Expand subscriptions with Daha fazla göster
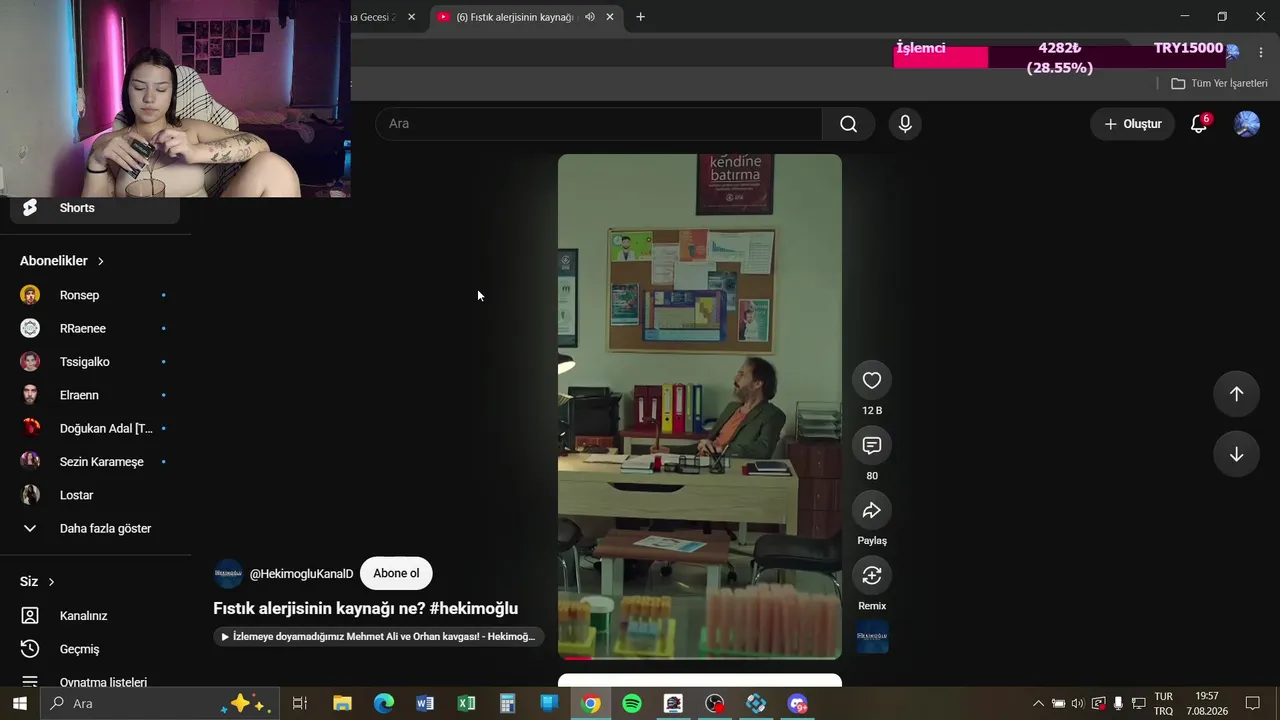The width and height of the screenshot is (1280, 720). pyautogui.click(x=95, y=528)
